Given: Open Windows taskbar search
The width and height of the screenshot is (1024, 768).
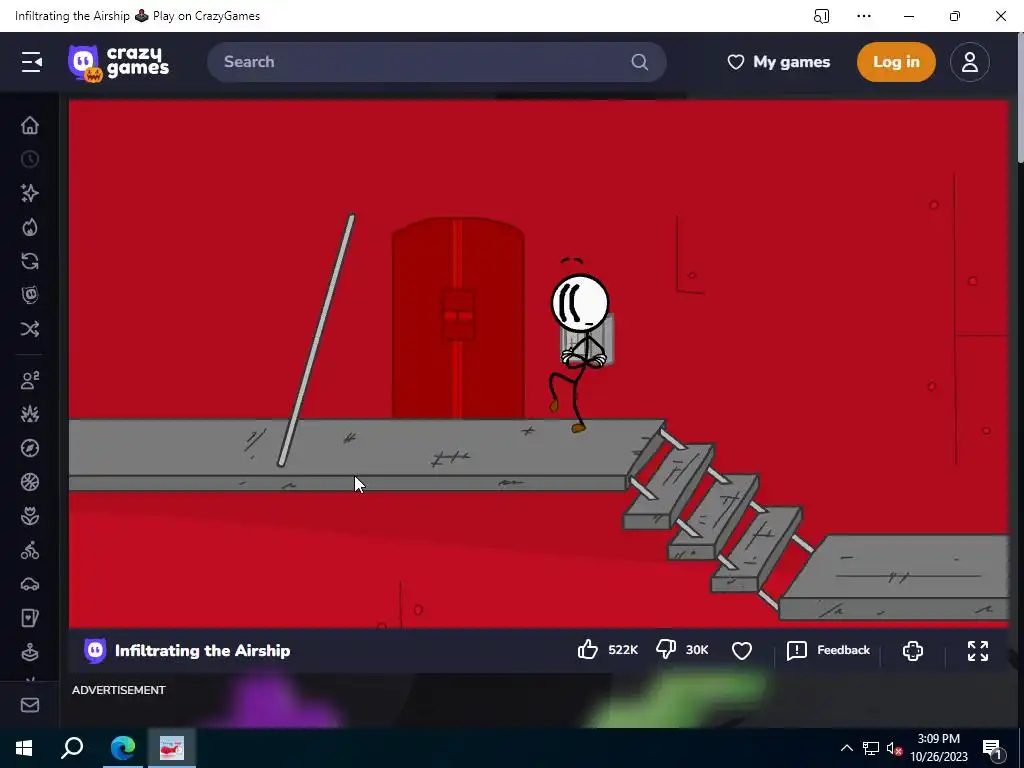Looking at the screenshot, I should (x=72, y=748).
